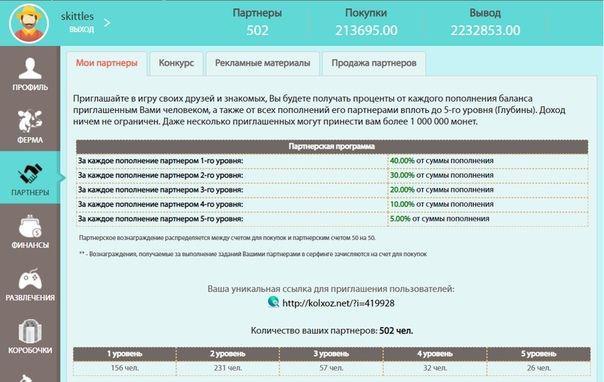Switch to Конкурс tab
The image size is (604, 382).
pyautogui.click(x=176, y=63)
